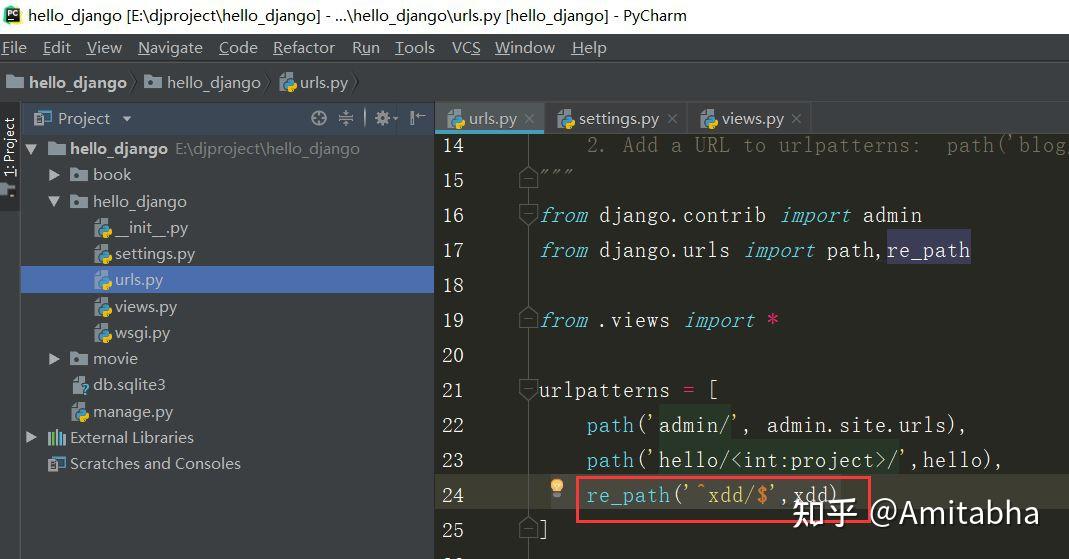Open the Tools menu
The height and width of the screenshot is (559, 1069).
[415, 48]
